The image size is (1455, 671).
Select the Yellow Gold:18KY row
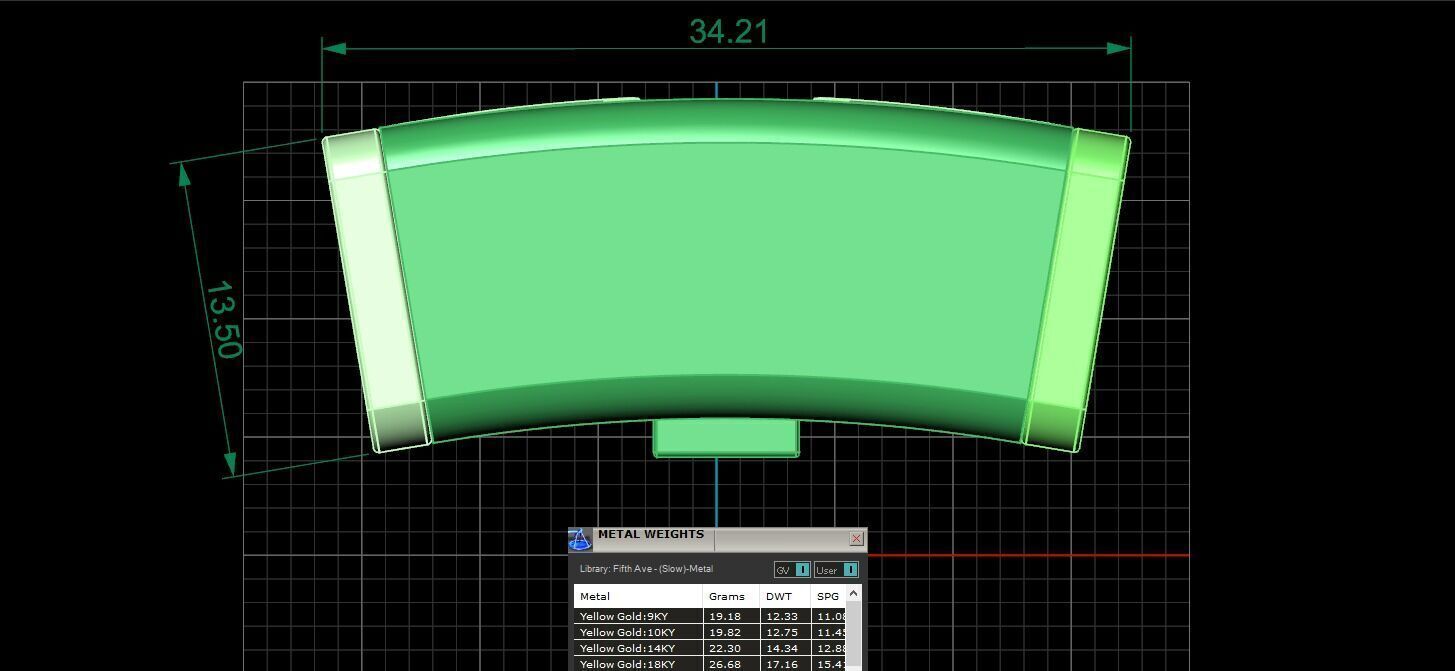point(710,664)
